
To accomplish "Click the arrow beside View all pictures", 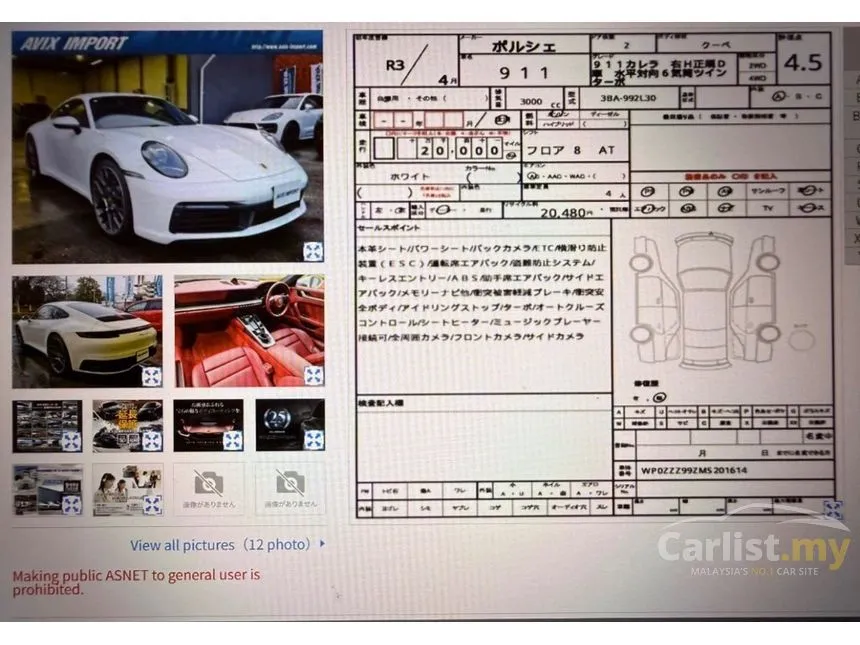I will coord(322,544).
